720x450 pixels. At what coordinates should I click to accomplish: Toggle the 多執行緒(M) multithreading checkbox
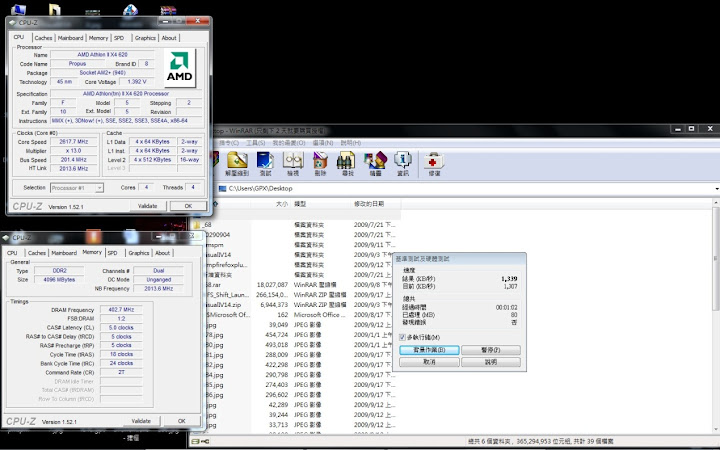pos(403,337)
